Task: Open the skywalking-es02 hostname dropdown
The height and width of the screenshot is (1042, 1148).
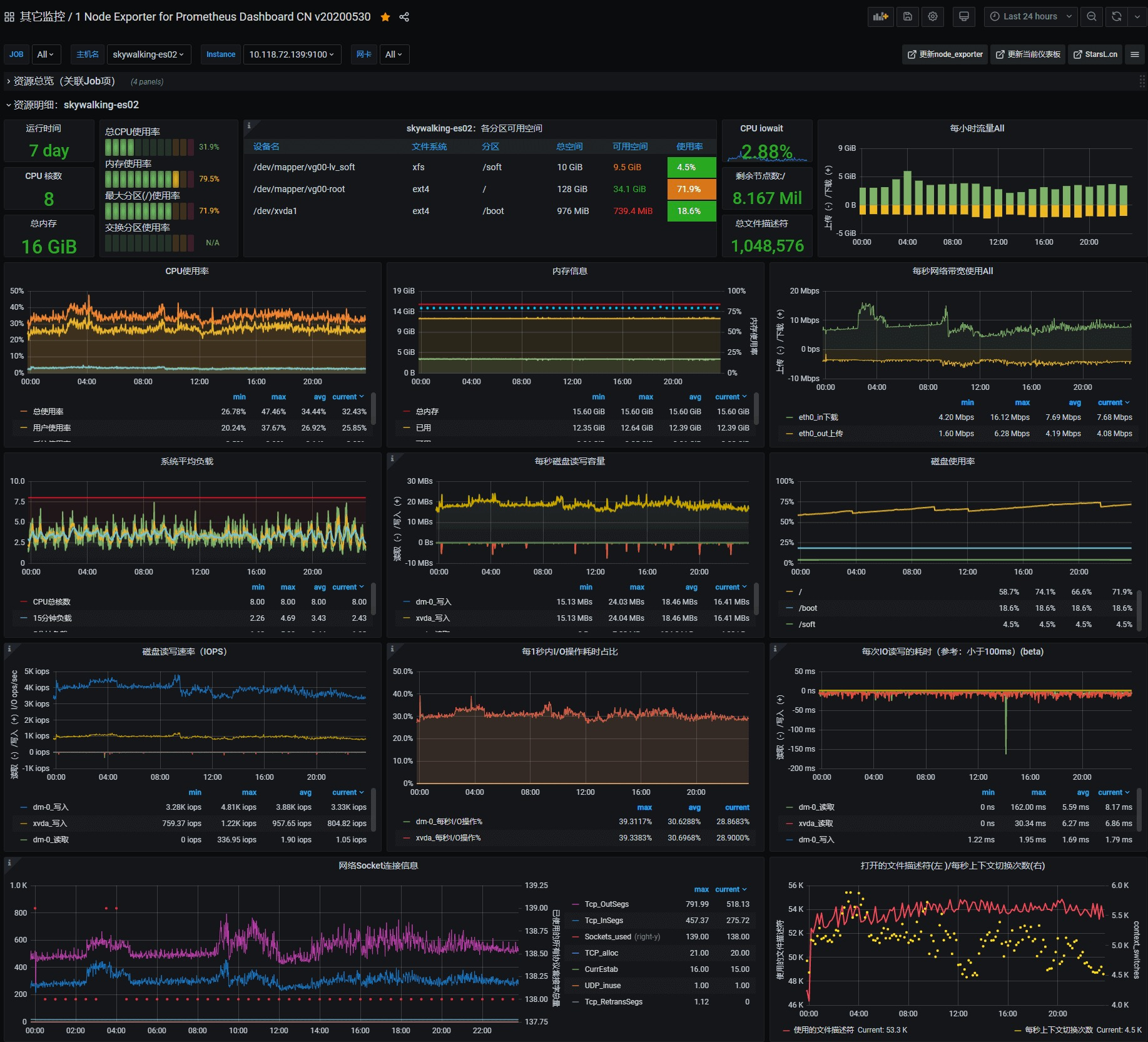Action: (x=148, y=54)
